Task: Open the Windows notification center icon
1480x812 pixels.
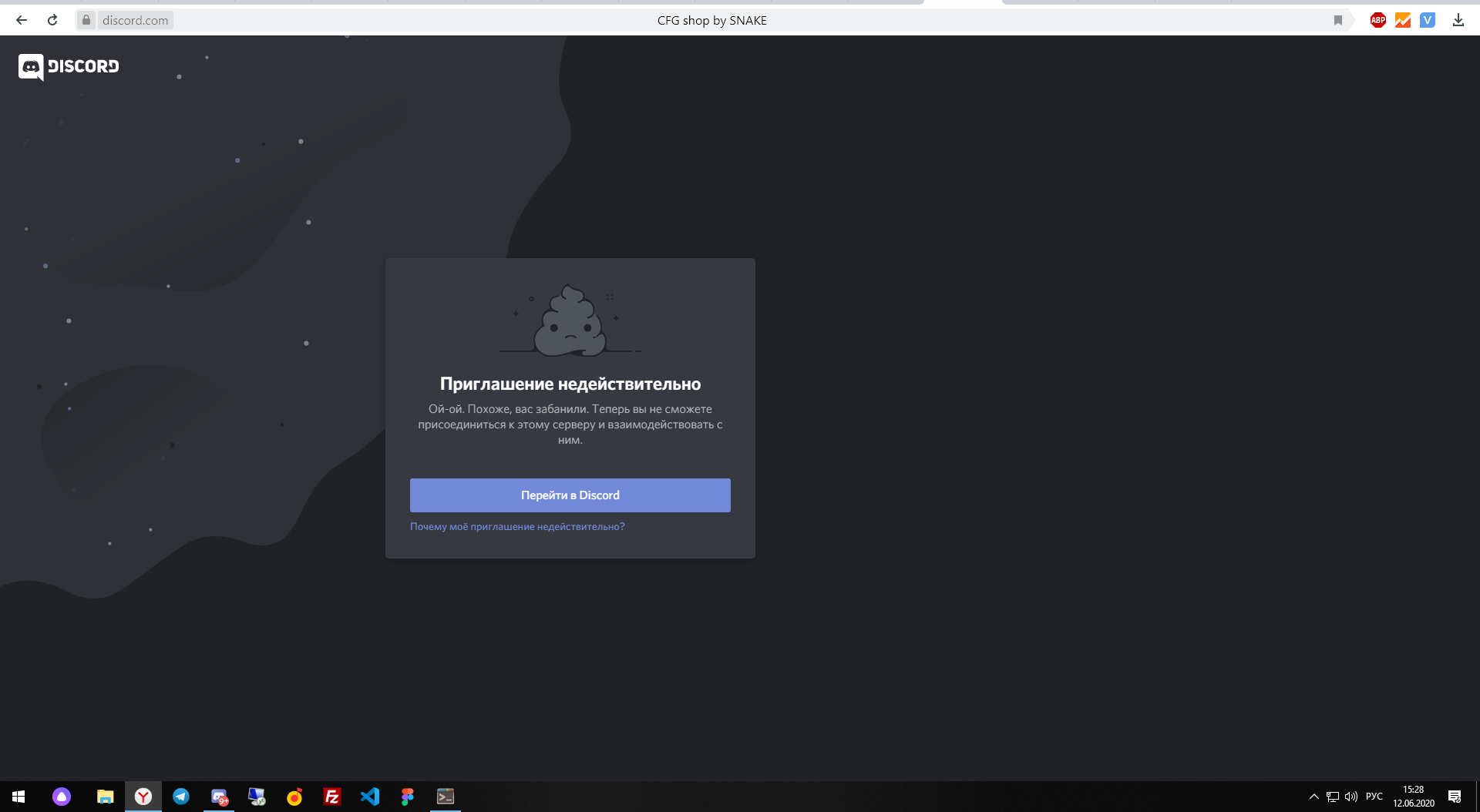Action: coord(1455,797)
